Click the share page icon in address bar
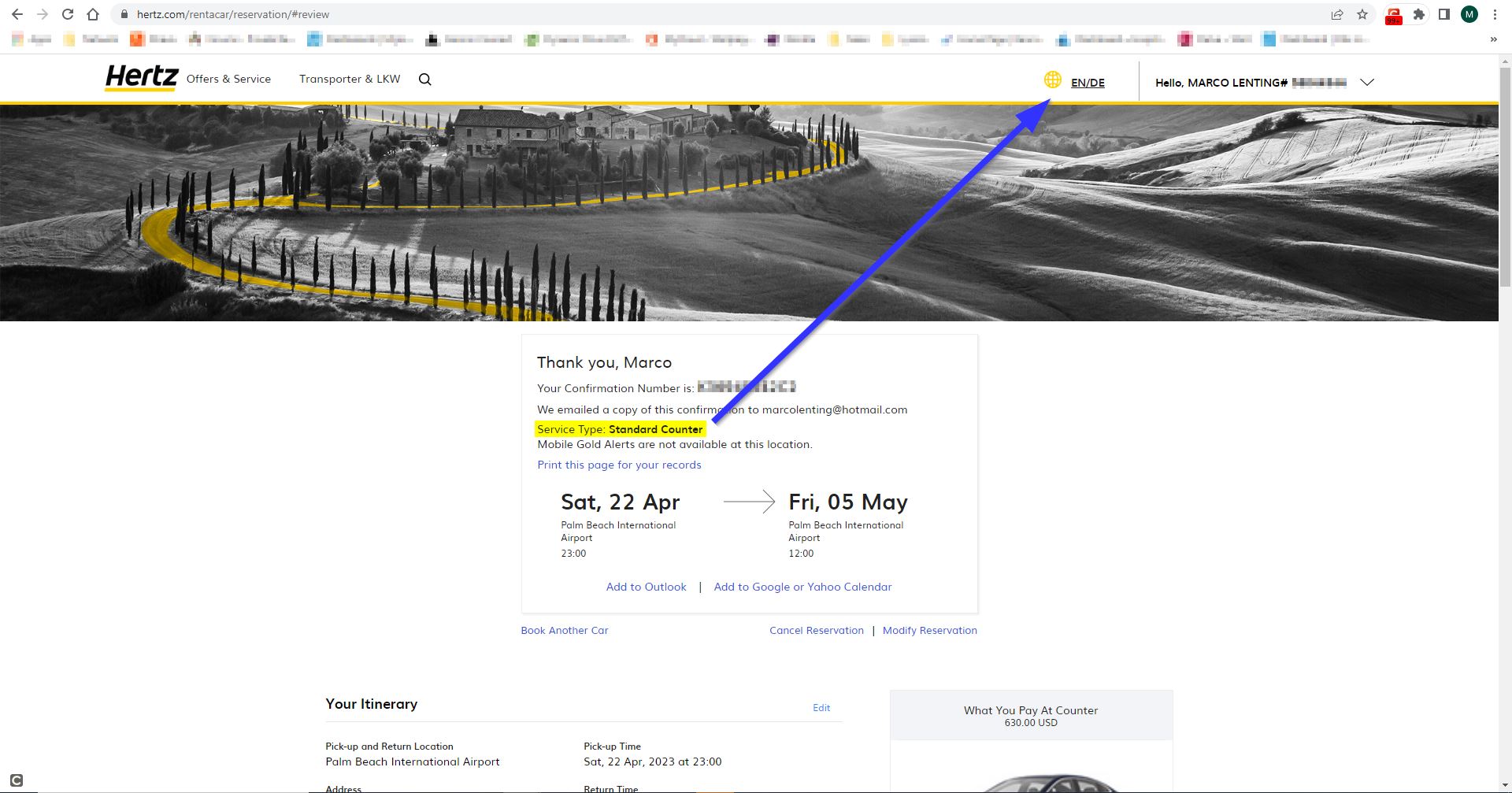The width and height of the screenshot is (1512, 793). [x=1337, y=14]
